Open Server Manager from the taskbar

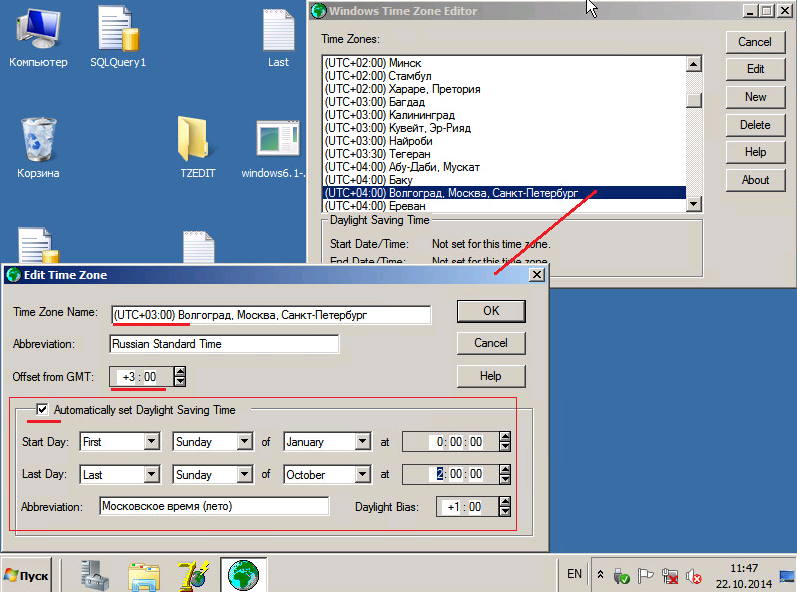95,576
